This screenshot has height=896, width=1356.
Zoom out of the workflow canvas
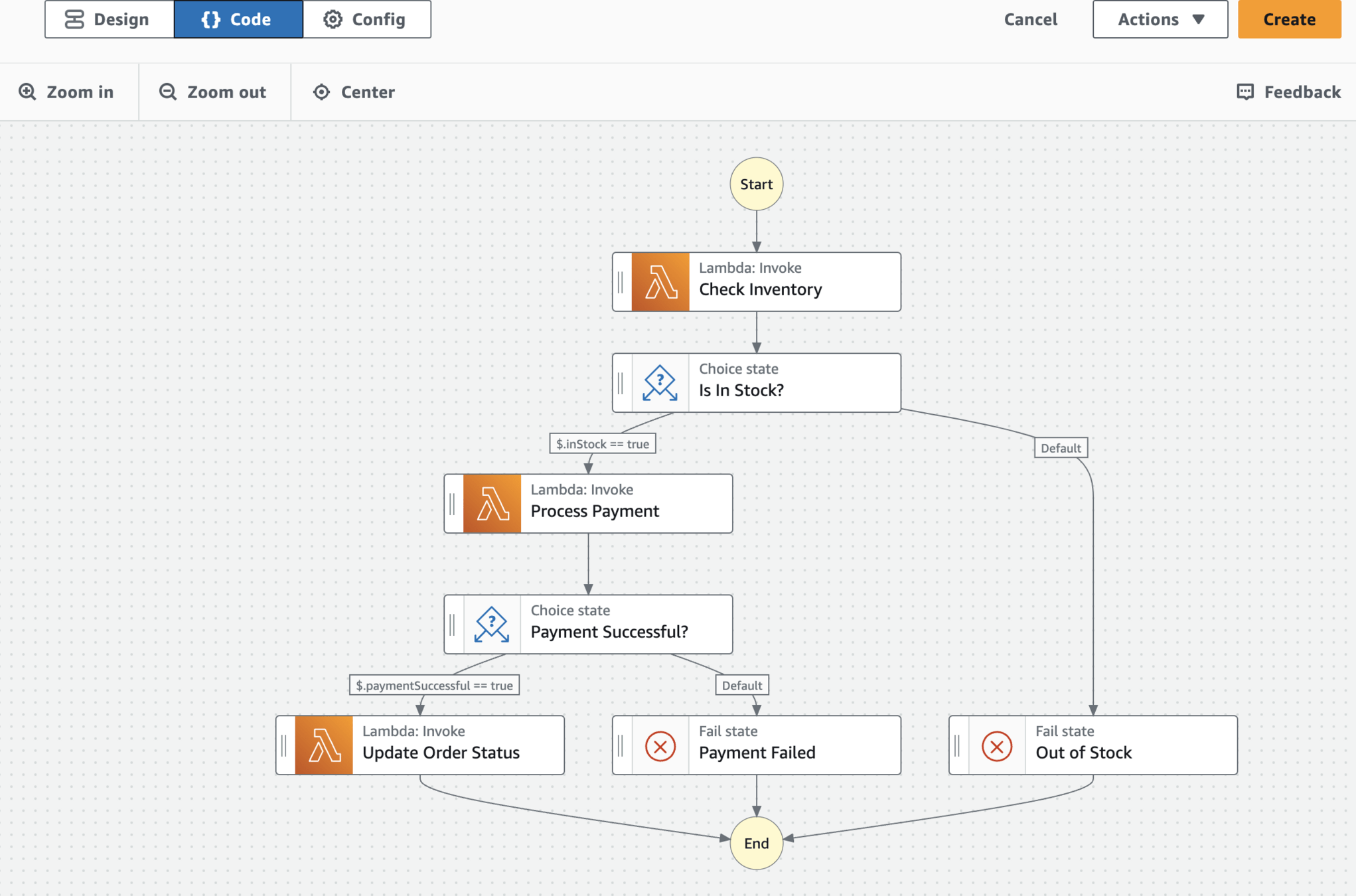pyautogui.click(x=213, y=92)
